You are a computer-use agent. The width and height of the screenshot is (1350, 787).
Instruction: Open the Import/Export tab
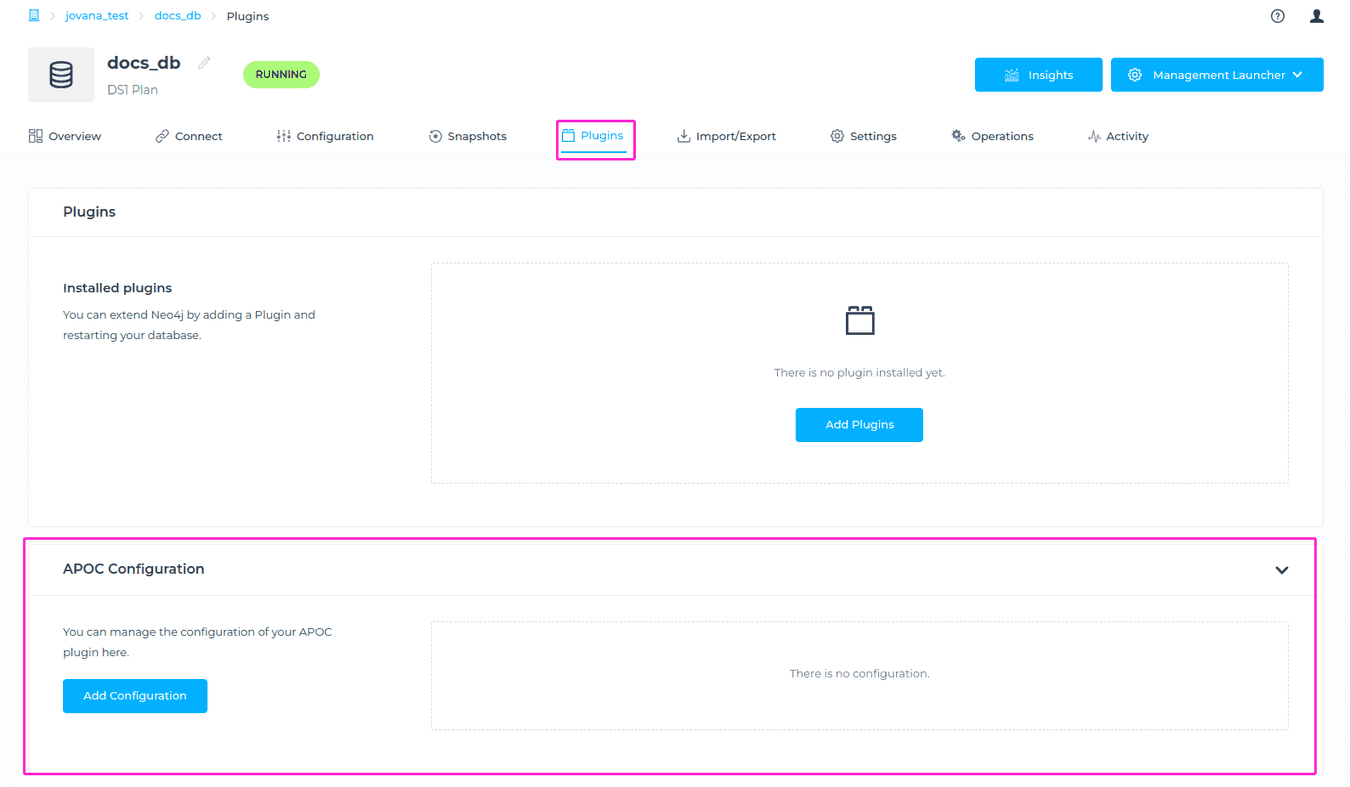[x=726, y=136]
